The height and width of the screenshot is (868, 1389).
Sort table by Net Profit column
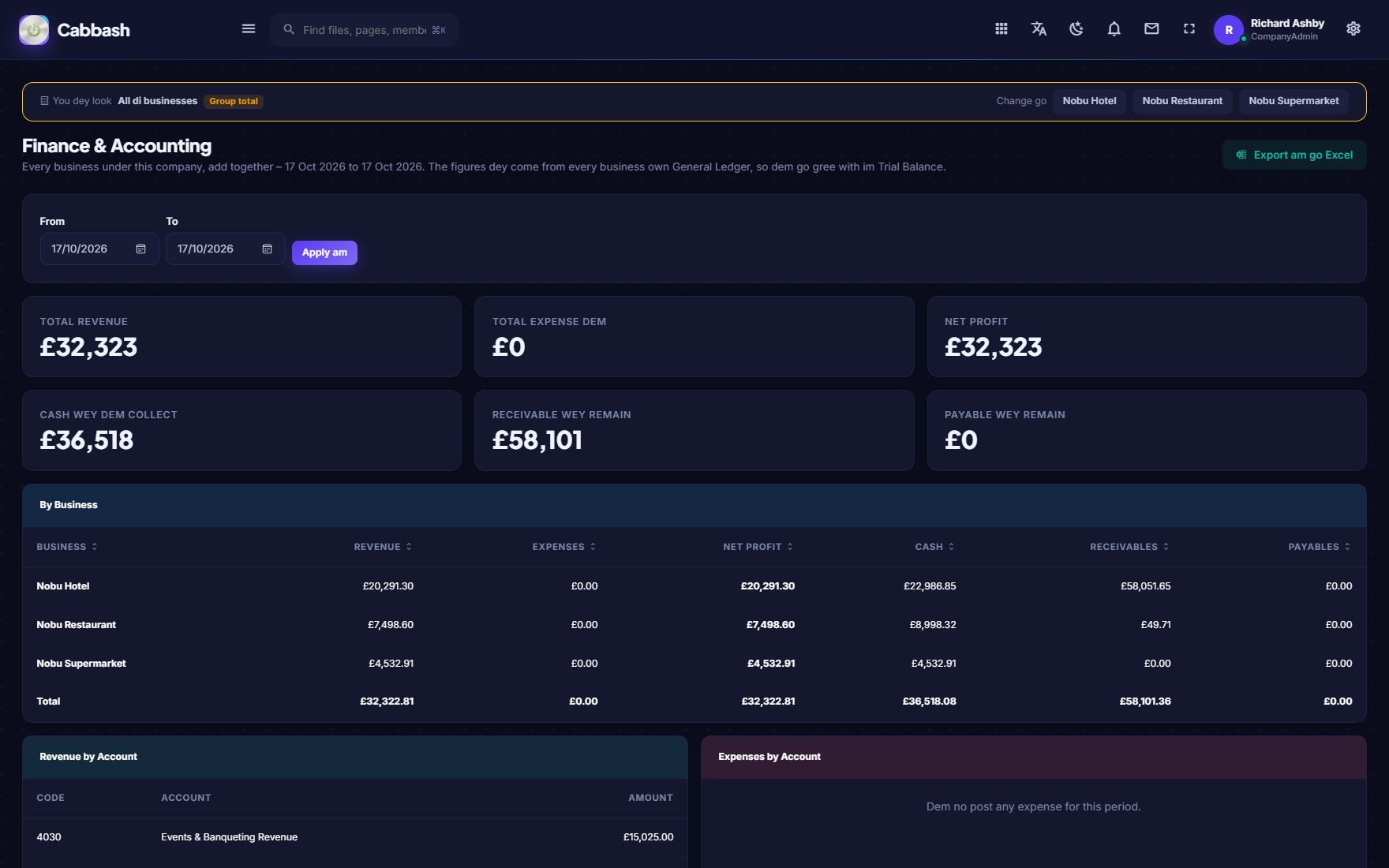point(758,547)
